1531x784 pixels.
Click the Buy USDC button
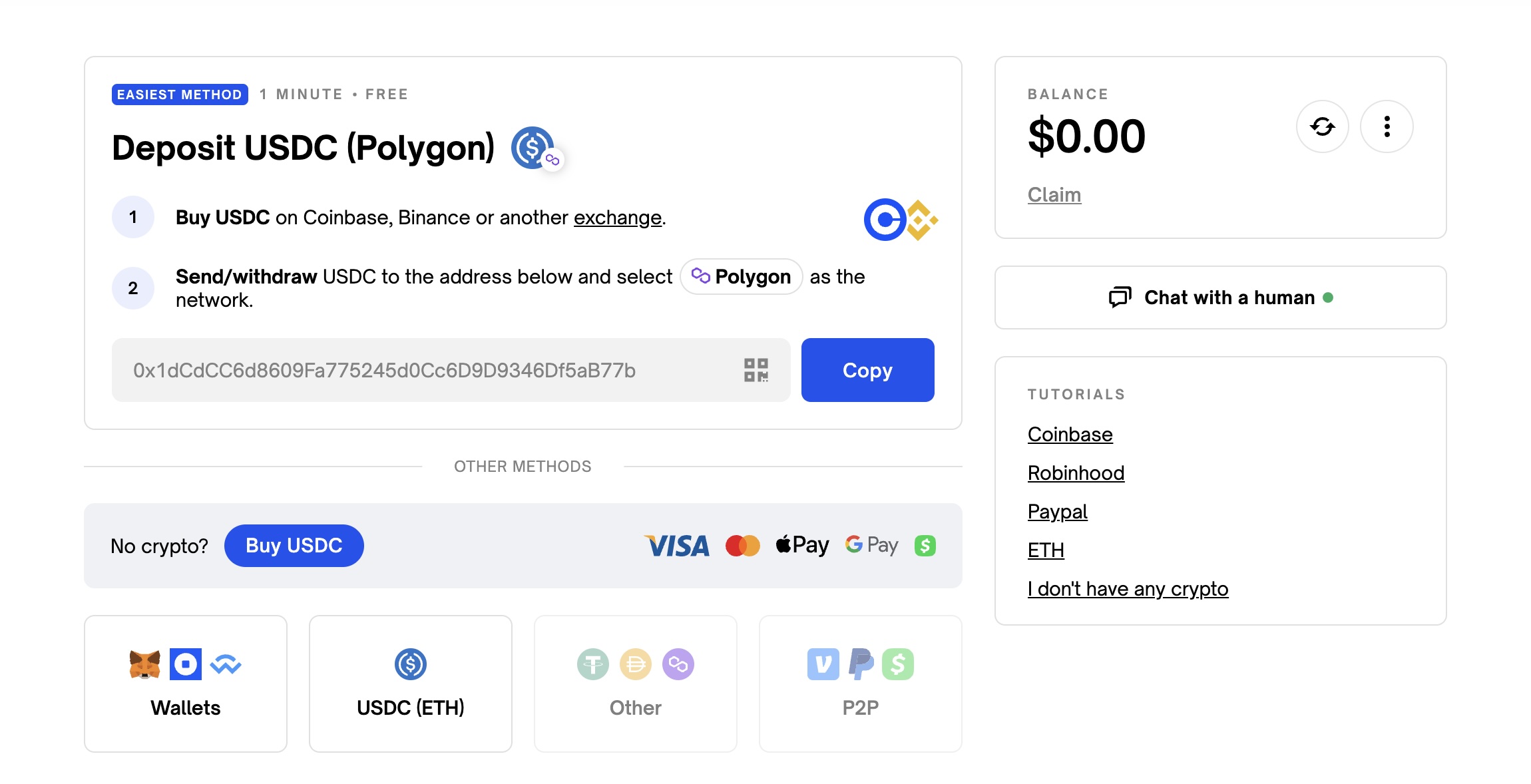294,546
